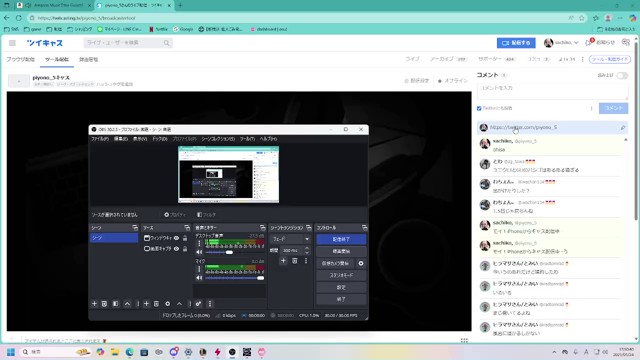Open the OBS File menu
Viewport: 640px width, 360px height.
coord(100,139)
